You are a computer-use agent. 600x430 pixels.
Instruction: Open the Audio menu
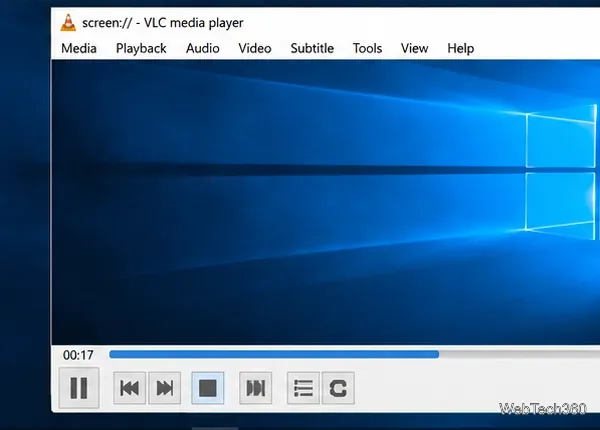pos(202,48)
